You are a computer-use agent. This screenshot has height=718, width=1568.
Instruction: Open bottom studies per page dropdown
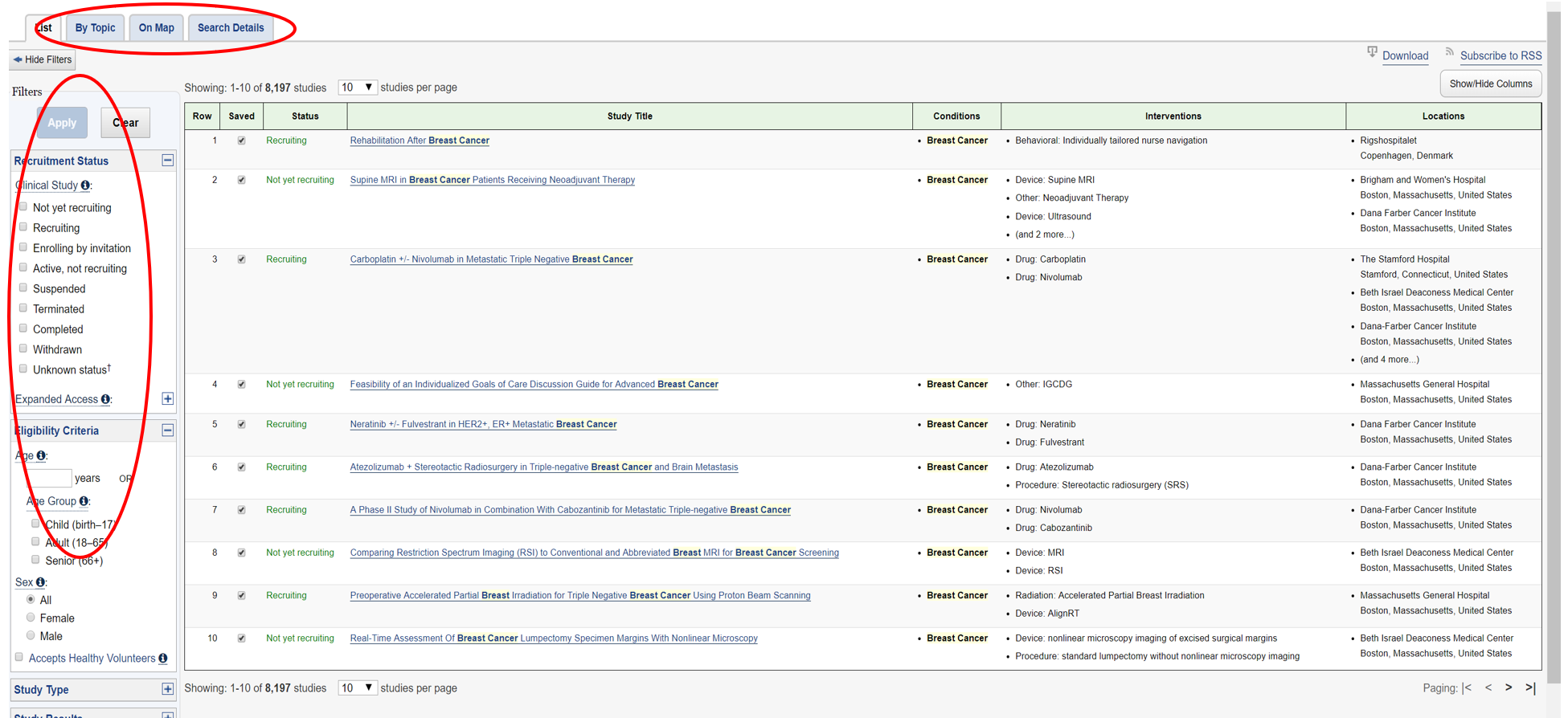point(358,687)
